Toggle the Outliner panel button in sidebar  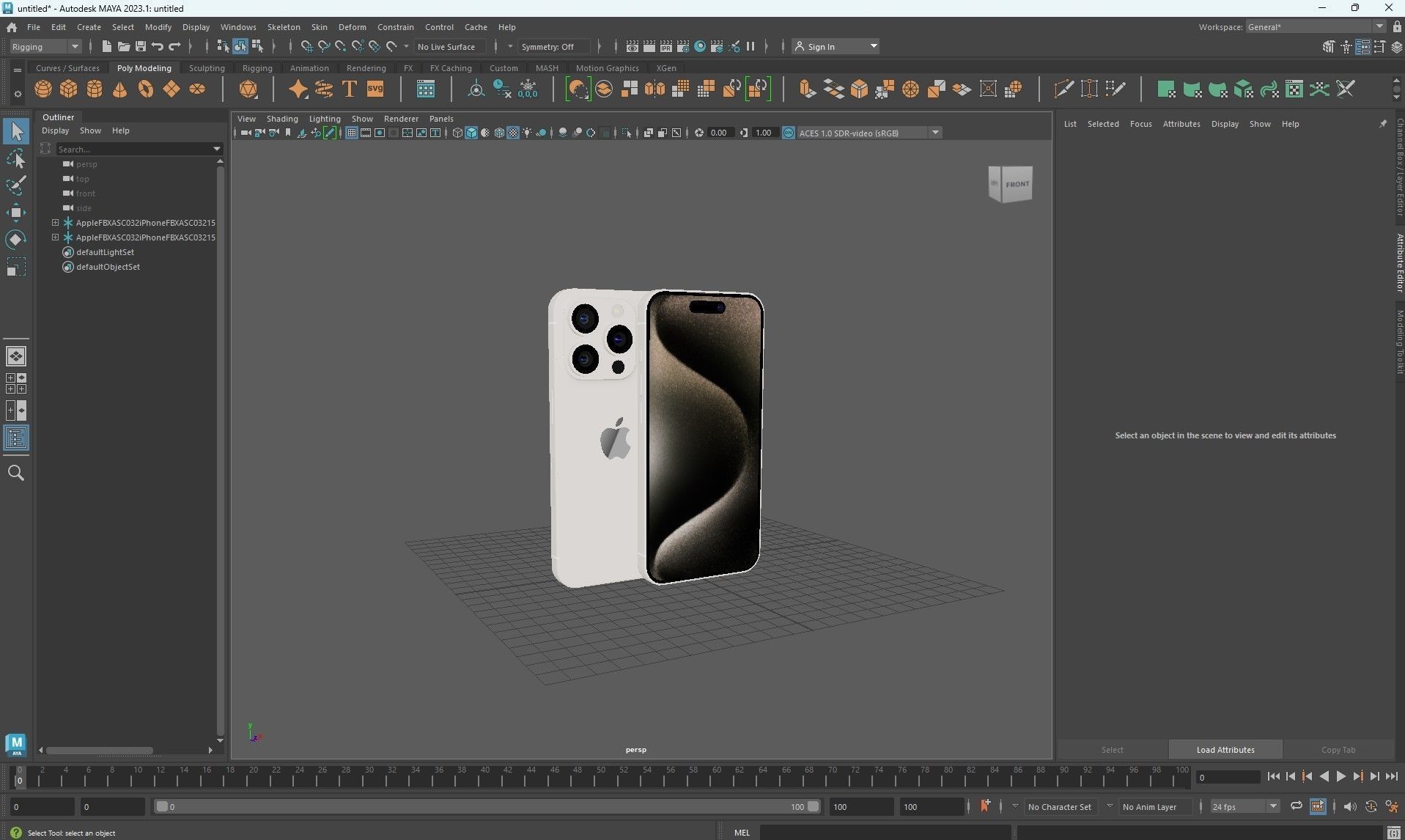coord(16,438)
